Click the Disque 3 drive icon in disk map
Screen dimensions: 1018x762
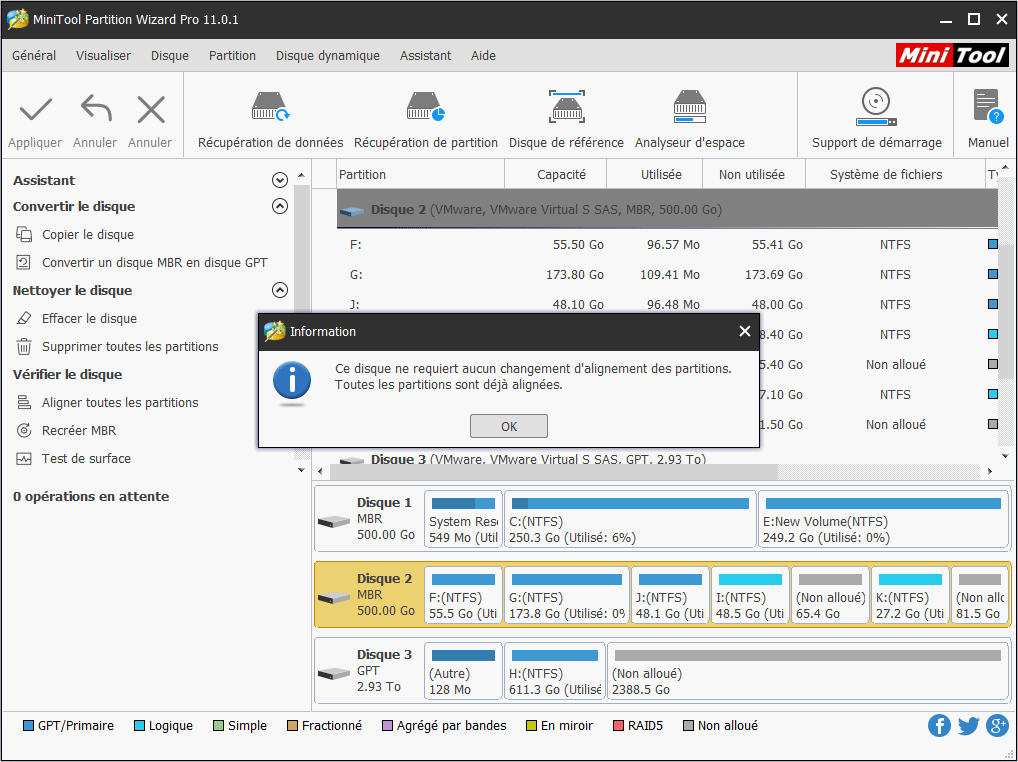coord(334,674)
